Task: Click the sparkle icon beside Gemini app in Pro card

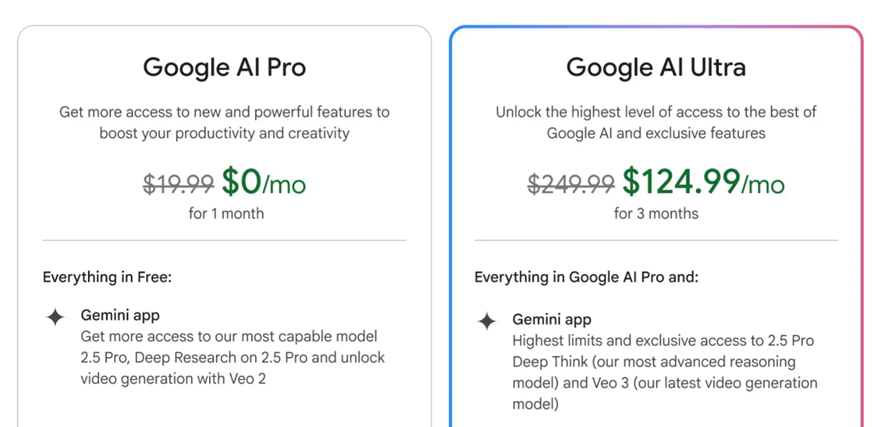Action: 56,317
